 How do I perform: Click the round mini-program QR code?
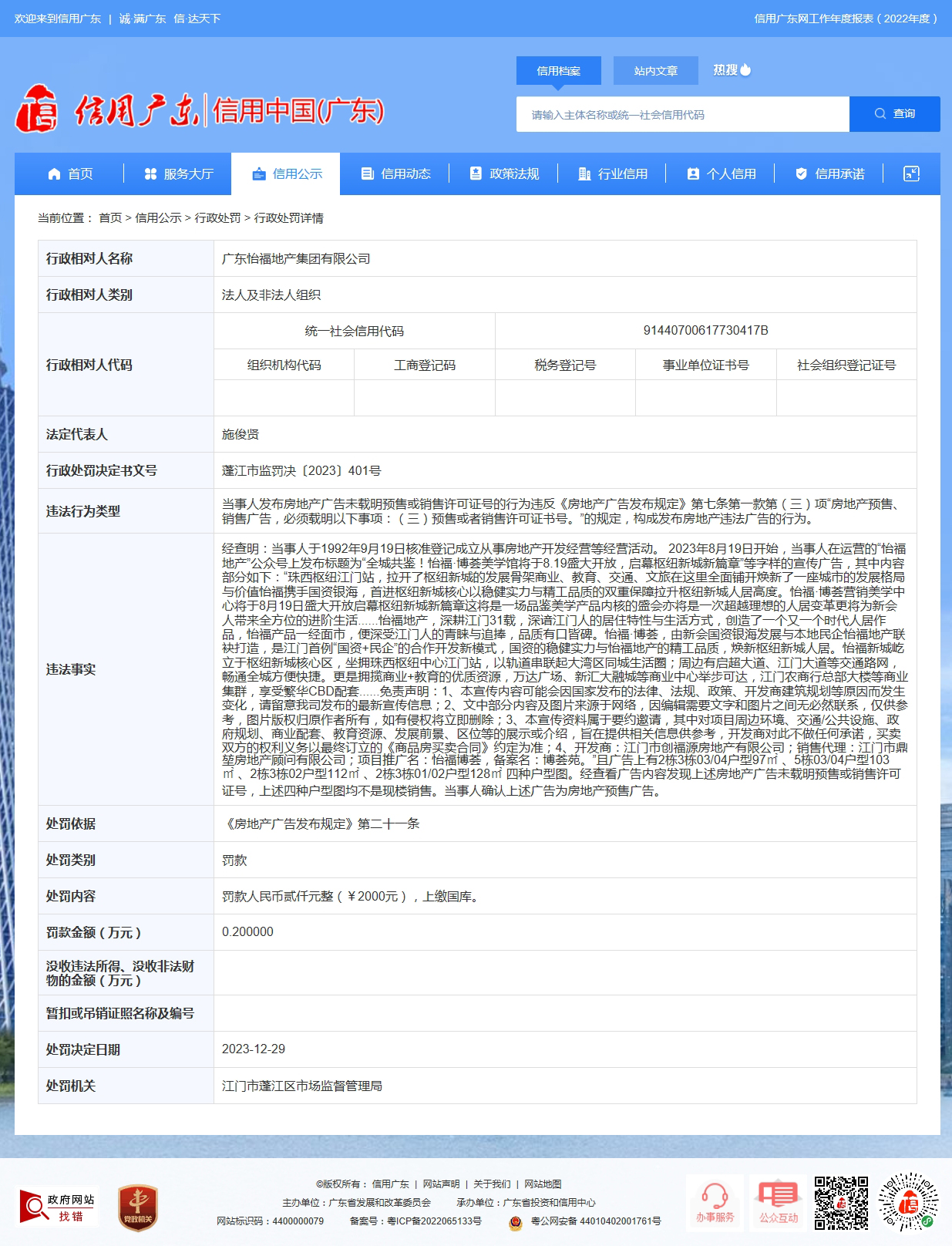tap(908, 1202)
